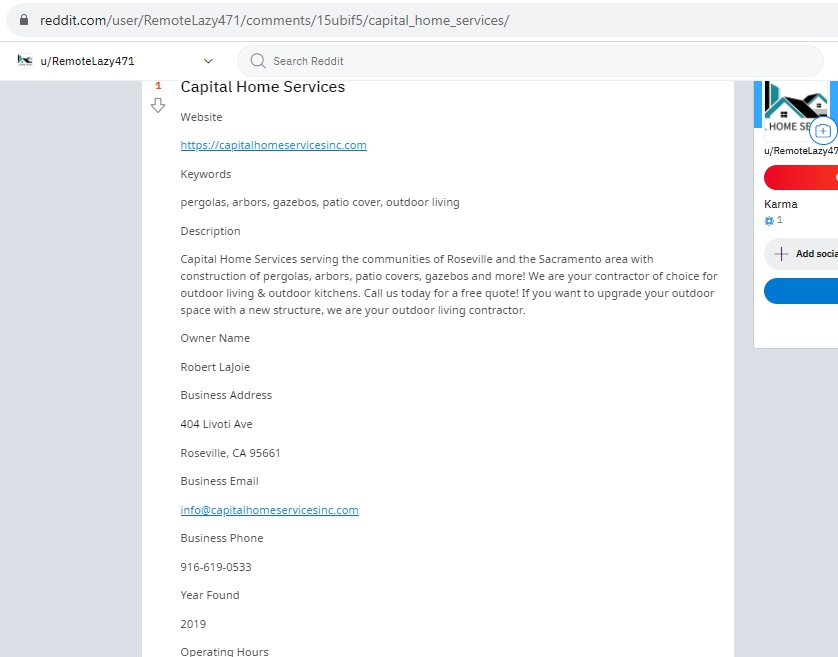Click the u/RemoteLazy471 avatar icon in header
Viewport: 838px width, 657px height.
point(25,61)
